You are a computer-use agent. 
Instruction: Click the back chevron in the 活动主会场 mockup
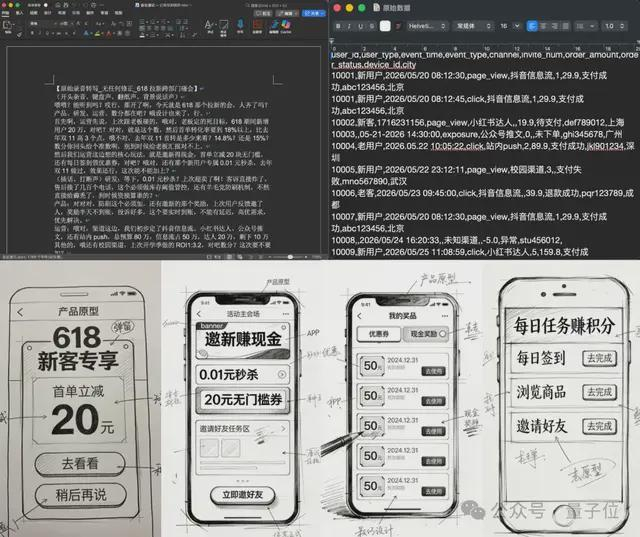[x=199, y=314]
